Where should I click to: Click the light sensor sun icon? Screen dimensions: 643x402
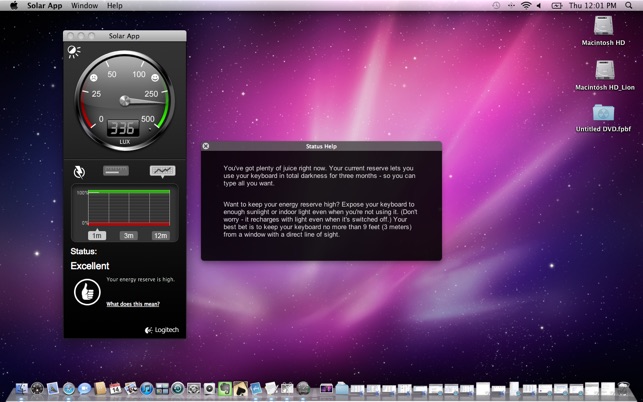[74, 51]
